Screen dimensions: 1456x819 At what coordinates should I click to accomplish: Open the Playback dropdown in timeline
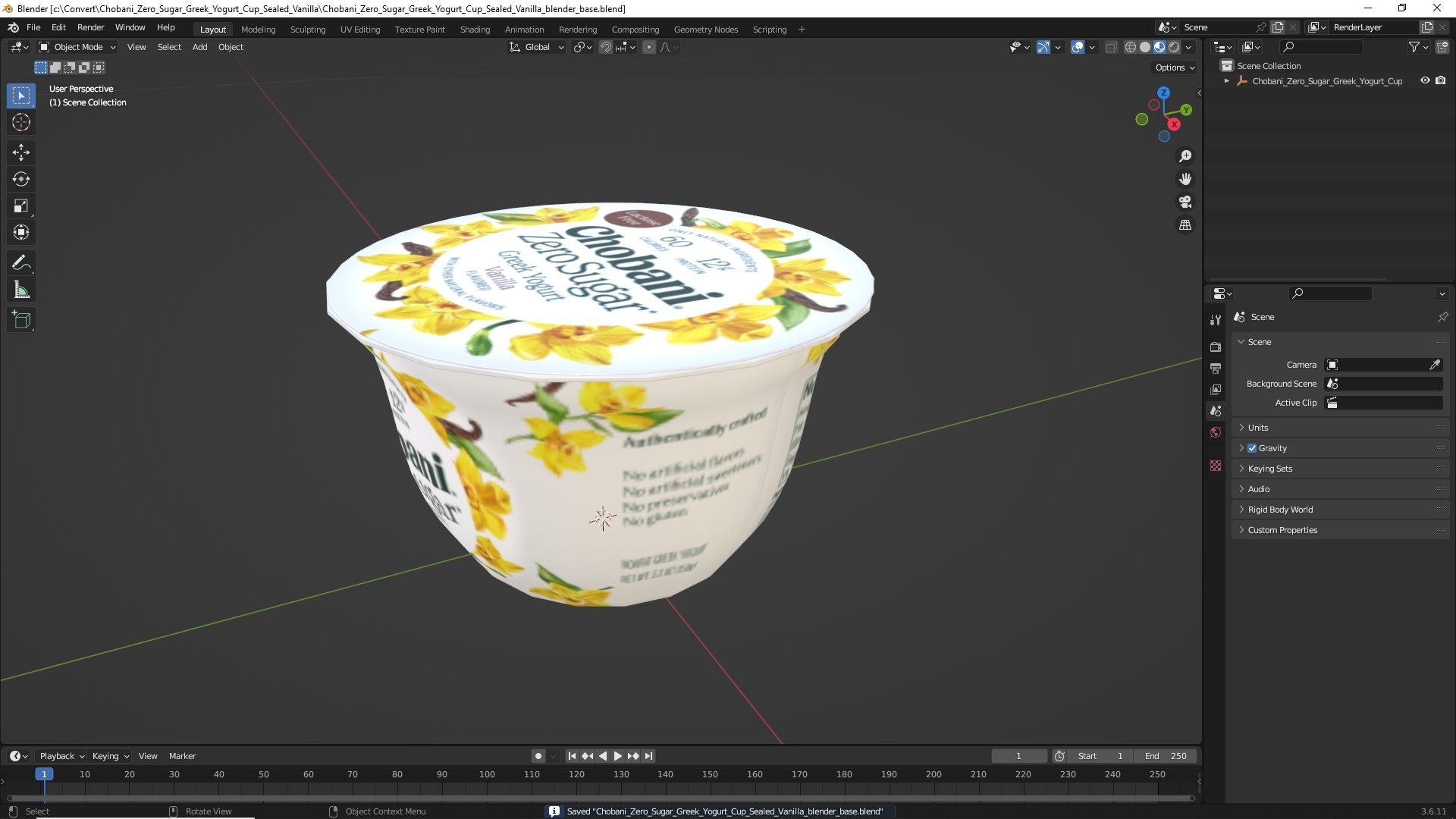click(61, 756)
